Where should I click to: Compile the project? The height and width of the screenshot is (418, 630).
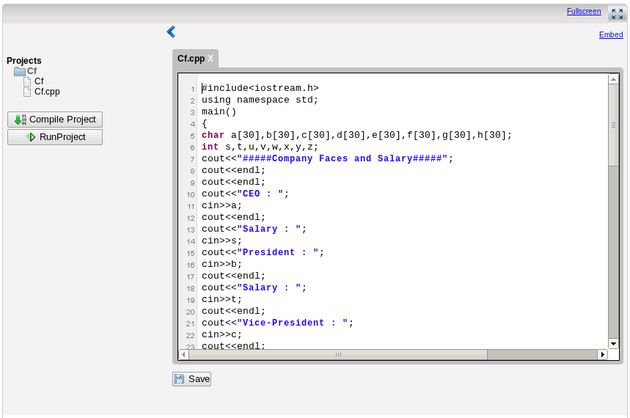click(x=55, y=120)
